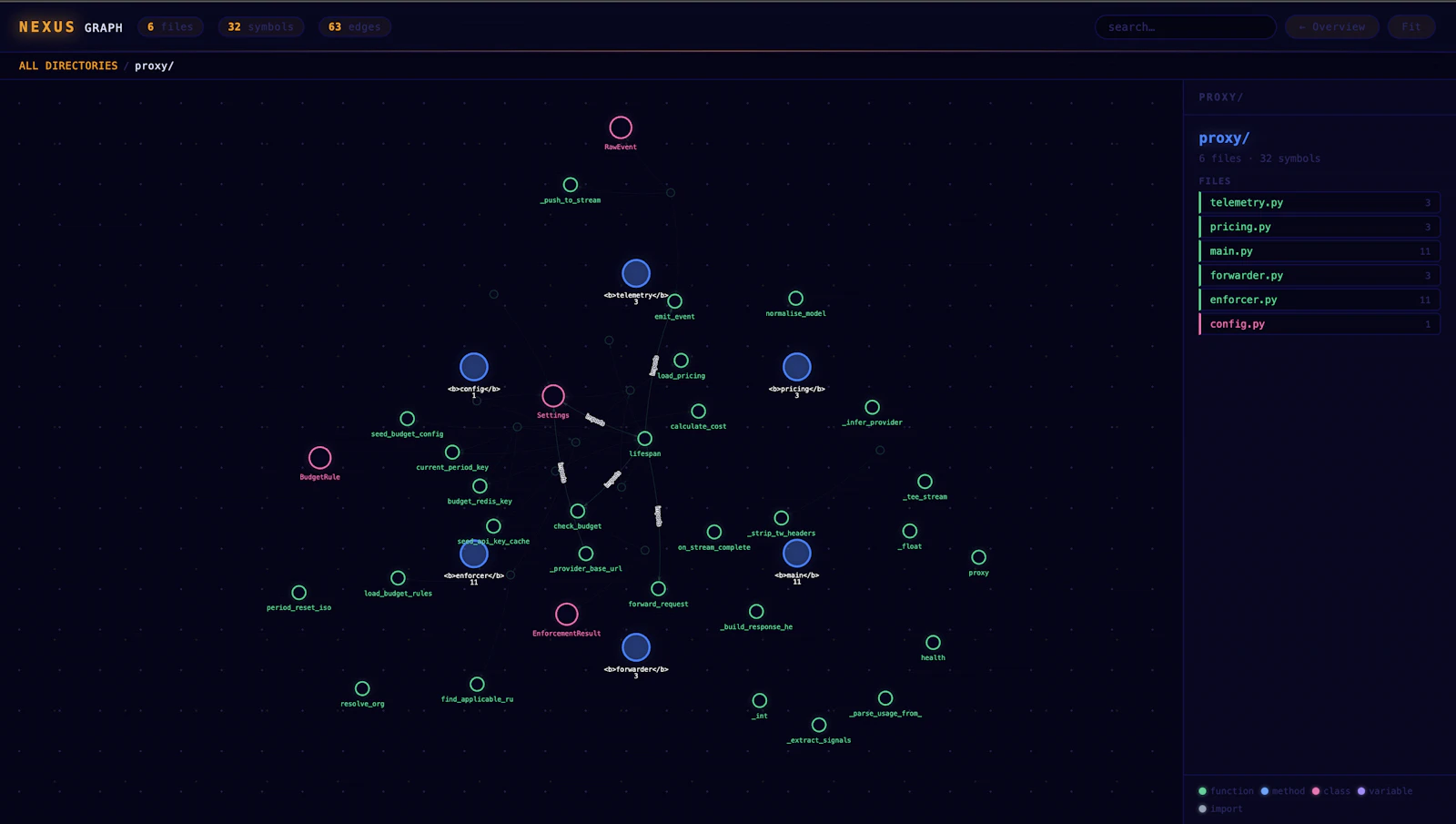Click the 63 edges counter badge
The image size is (1456, 824).
click(x=355, y=27)
